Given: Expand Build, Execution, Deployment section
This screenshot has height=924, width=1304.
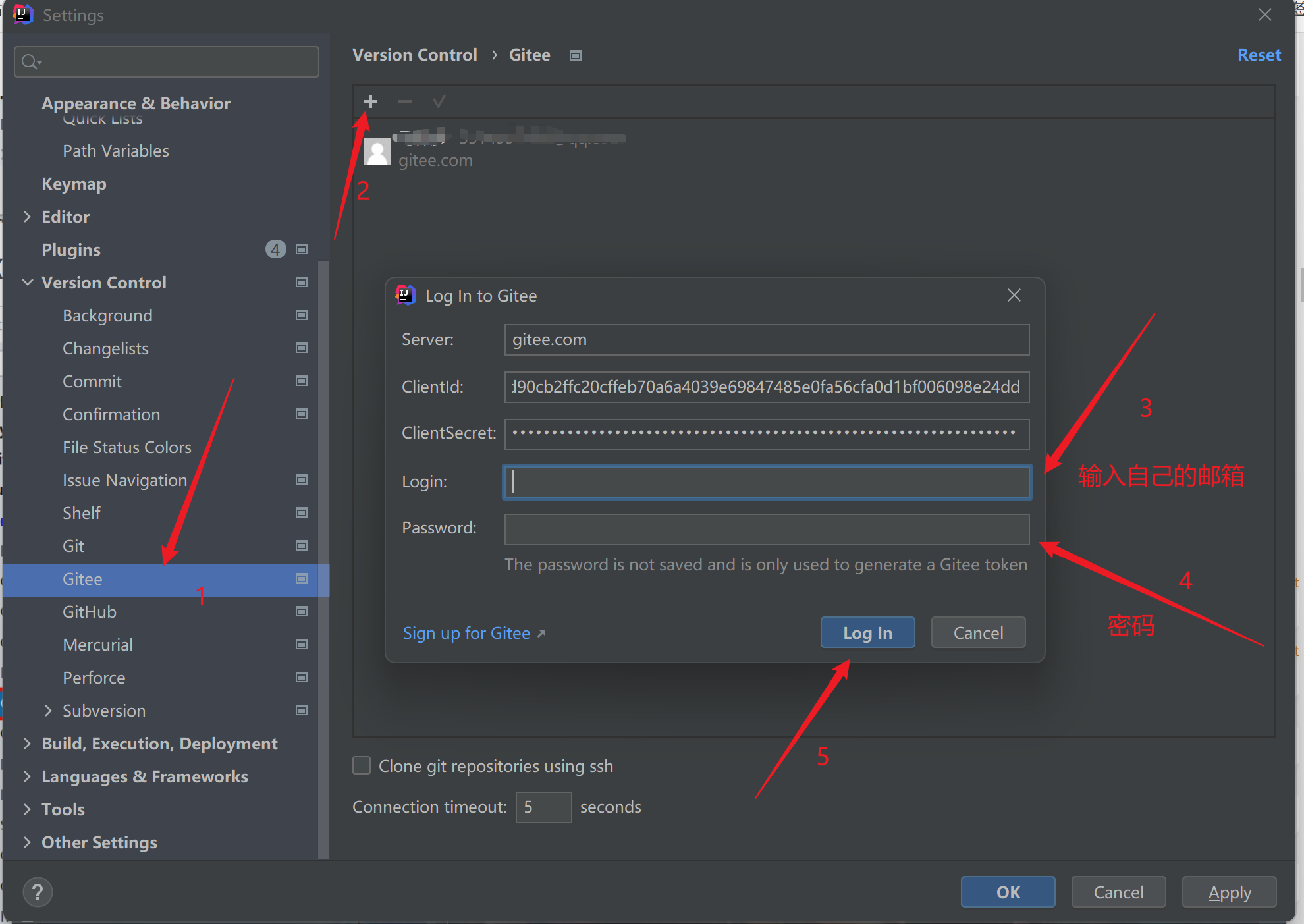Looking at the screenshot, I should (27, 744).
